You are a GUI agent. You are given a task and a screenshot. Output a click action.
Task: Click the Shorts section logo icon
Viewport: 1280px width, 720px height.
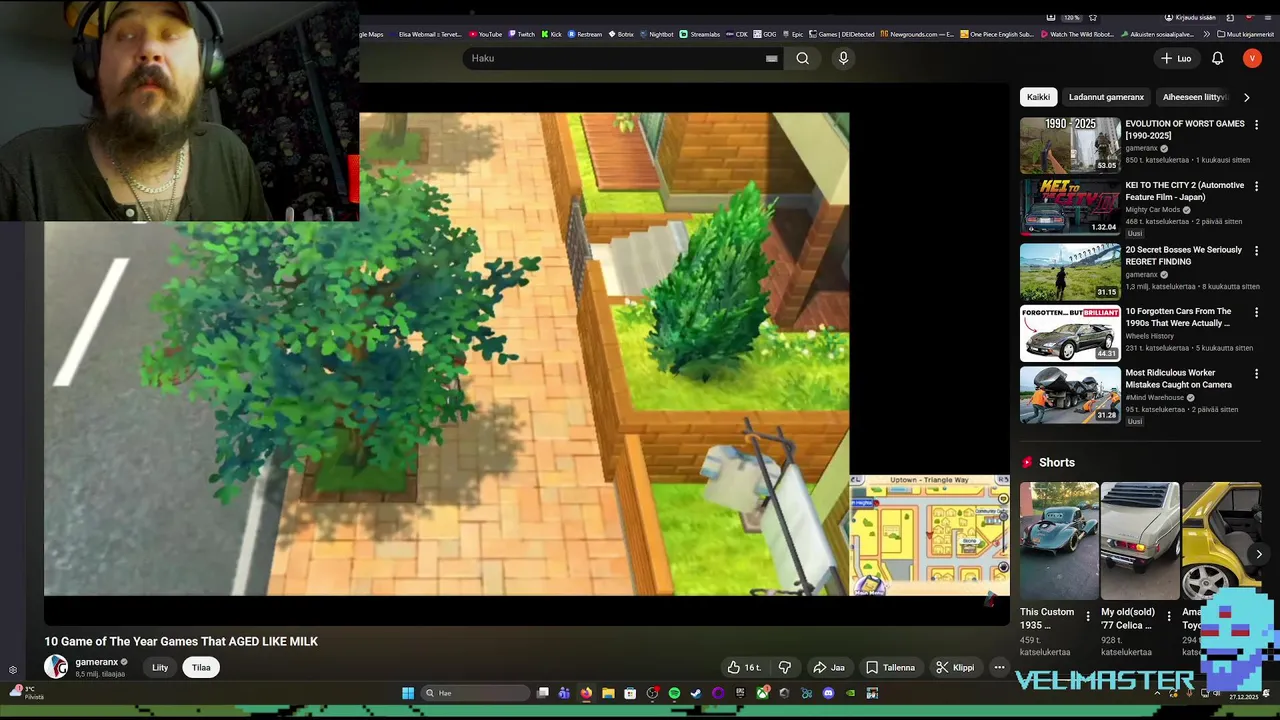click(1027, 462)
